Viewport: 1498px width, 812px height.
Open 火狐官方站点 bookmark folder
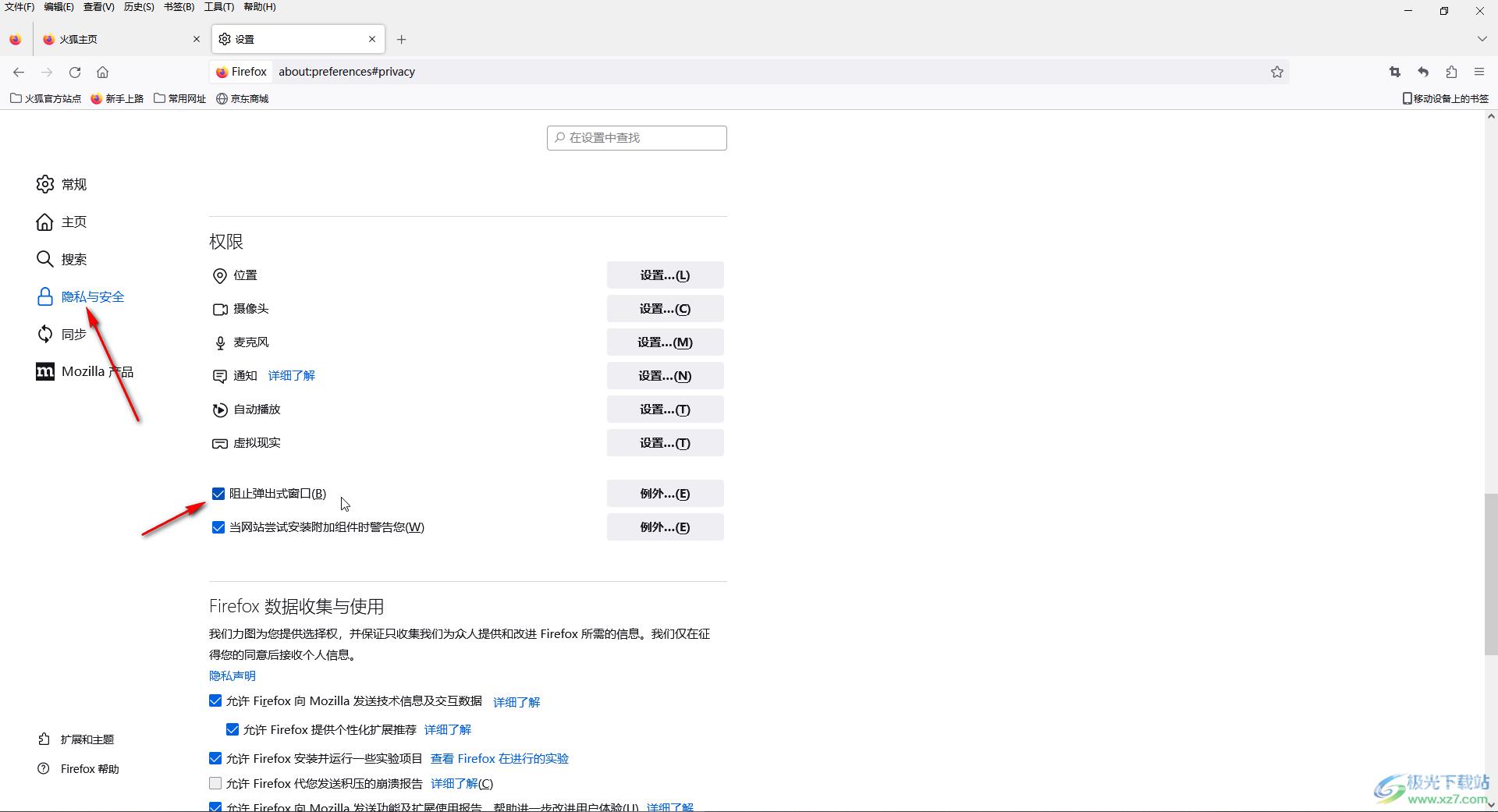click(x=45, y=98)
